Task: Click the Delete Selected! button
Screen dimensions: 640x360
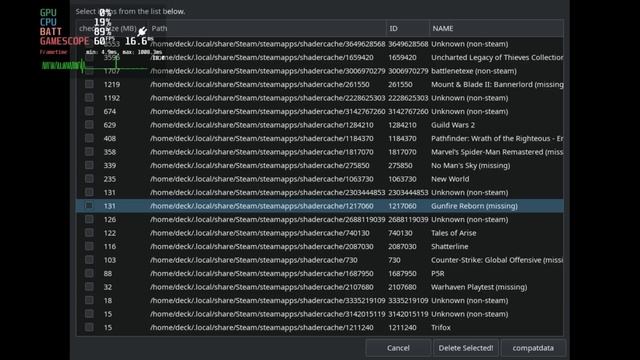Action: (466, 348)
